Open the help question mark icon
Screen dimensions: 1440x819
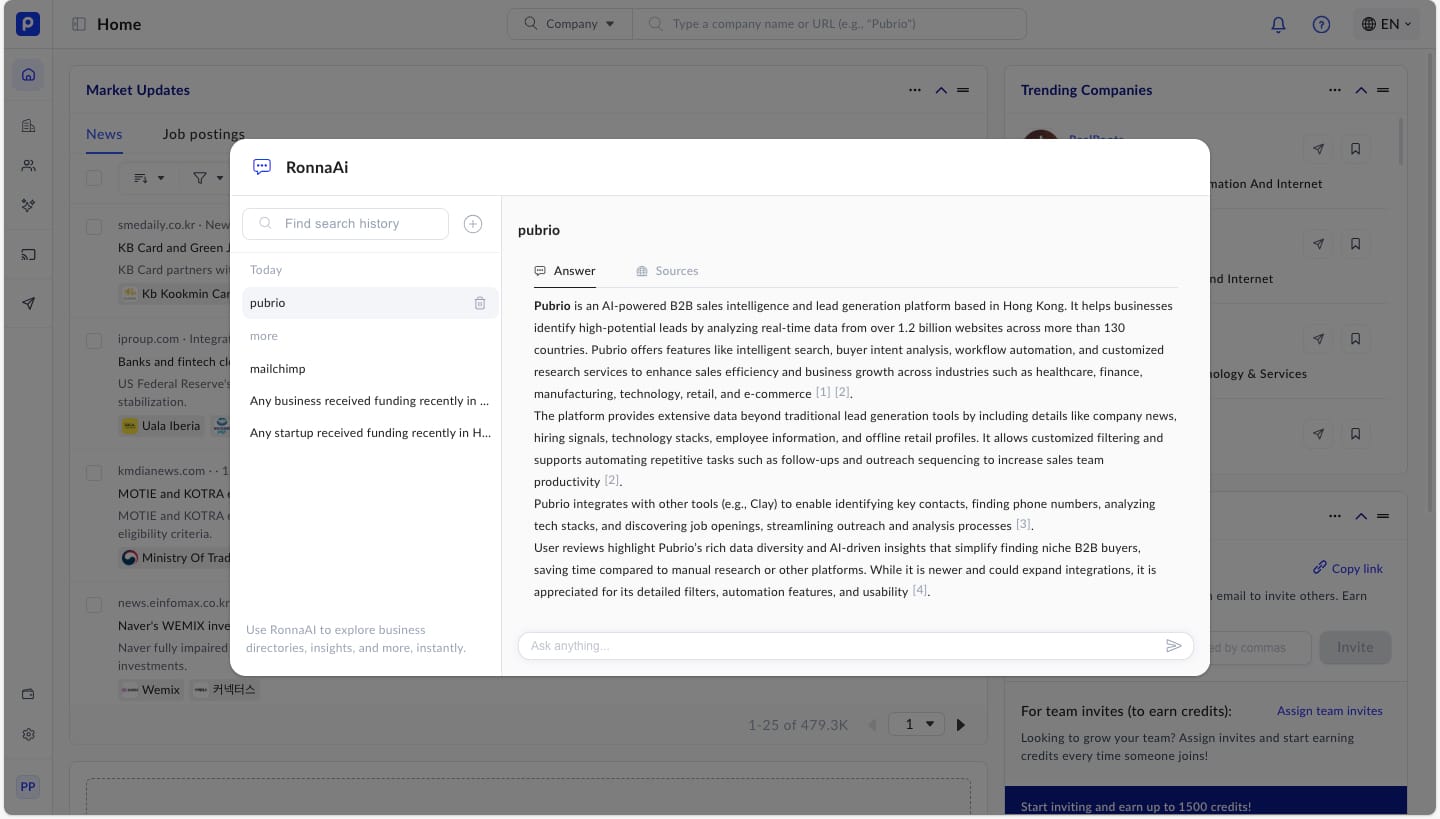[x=1321, y=24]
